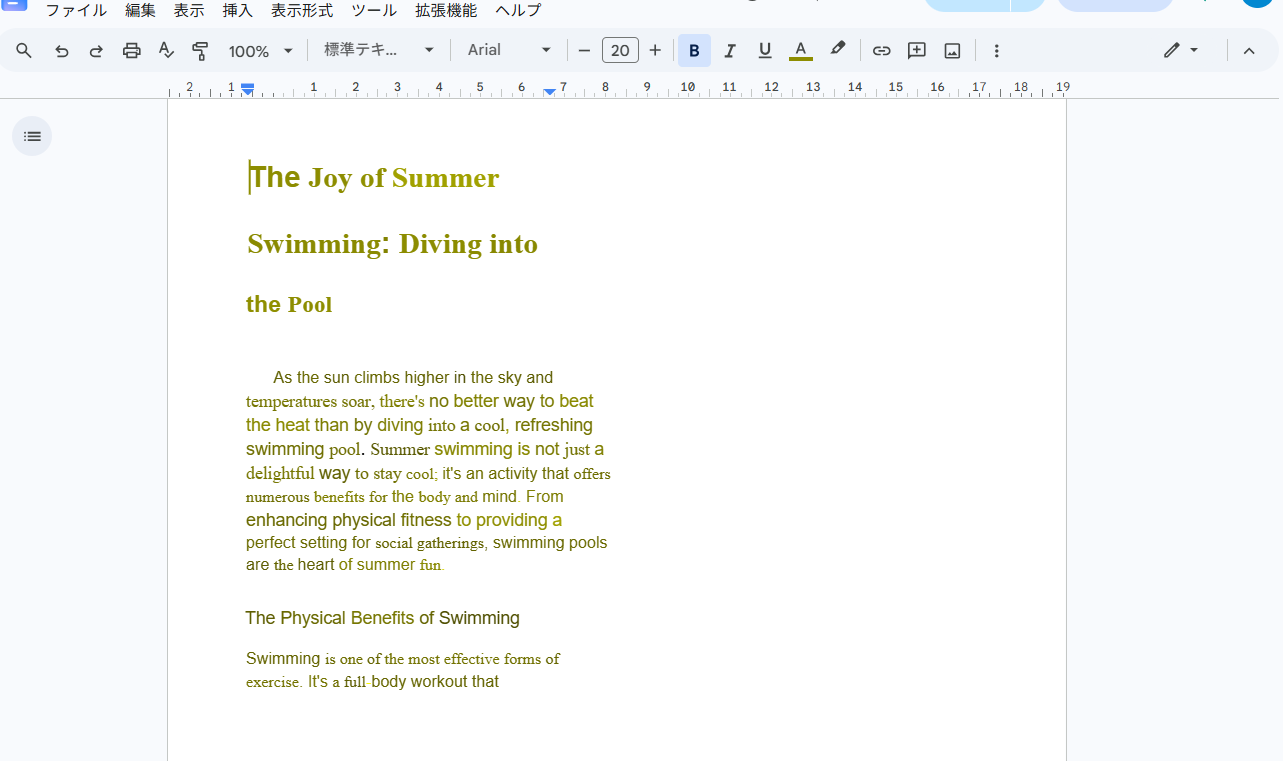Viewport: 1283px width, 761px height.
Task: Run spelling and grammar check
Action: point(166,51)
